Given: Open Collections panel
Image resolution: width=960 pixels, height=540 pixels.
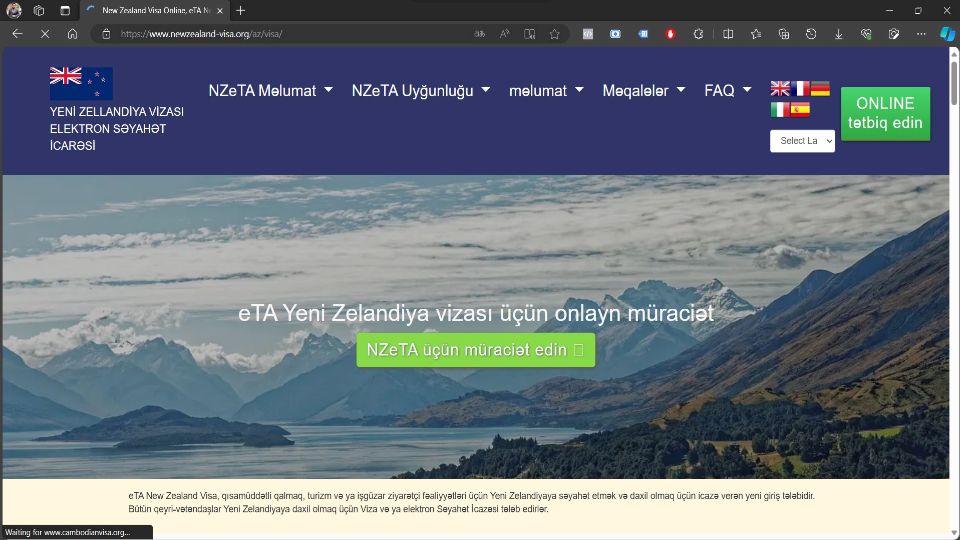Looking at the screenshot, I should 784,34.
